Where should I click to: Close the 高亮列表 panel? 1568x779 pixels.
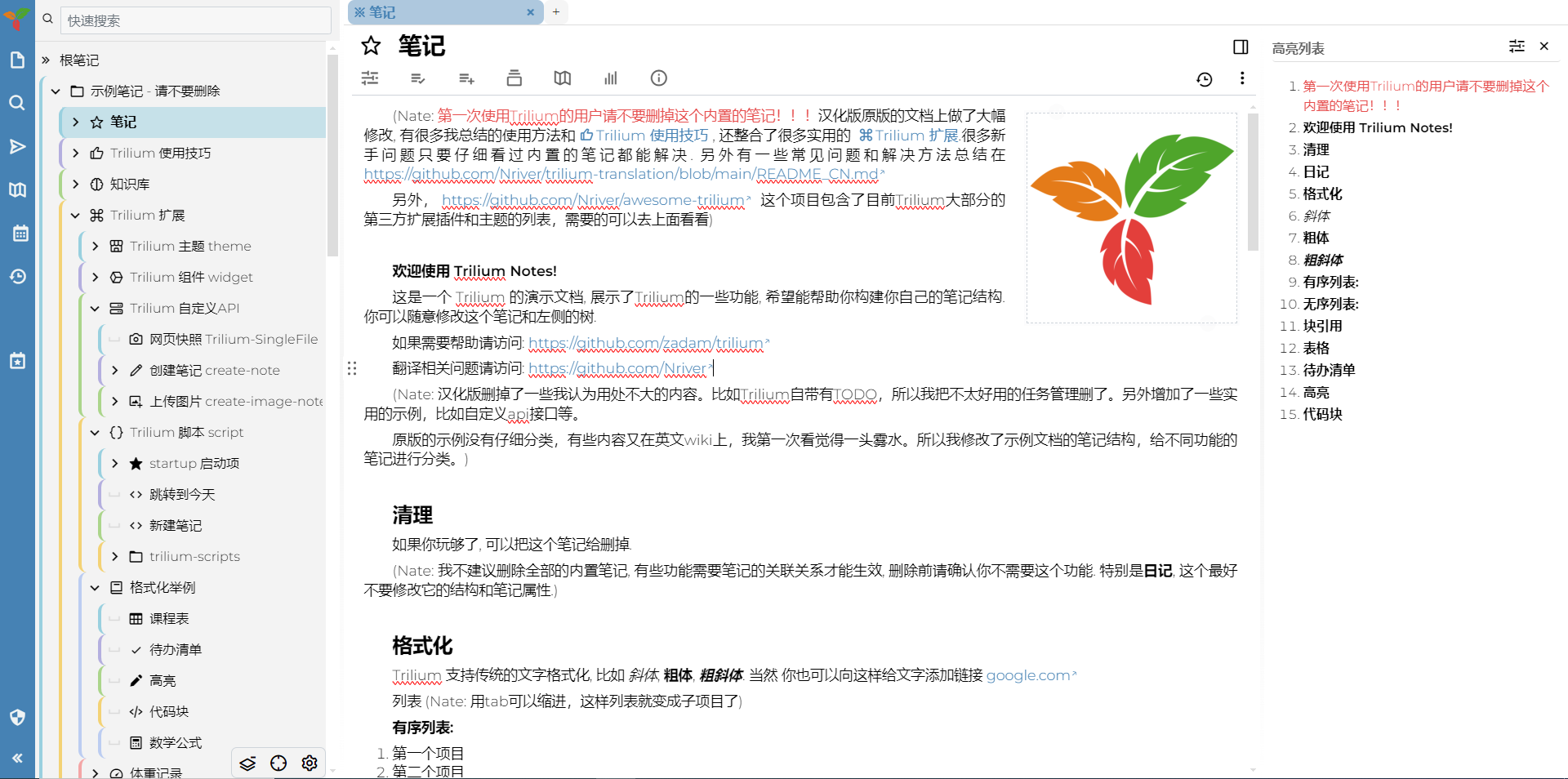(1544, 47)
